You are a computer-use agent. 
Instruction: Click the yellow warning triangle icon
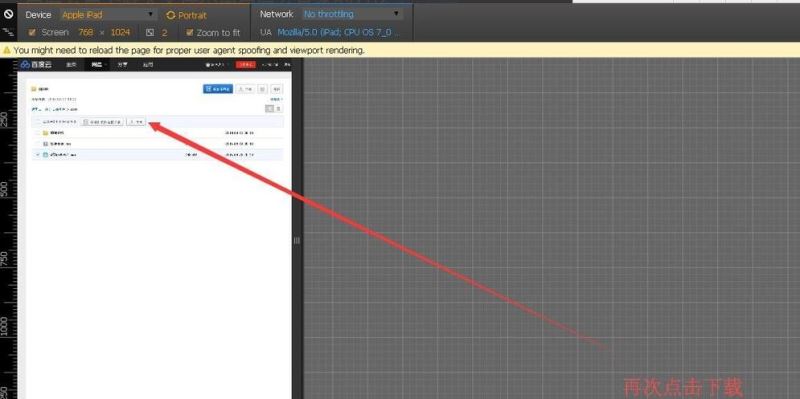point(7,50)
